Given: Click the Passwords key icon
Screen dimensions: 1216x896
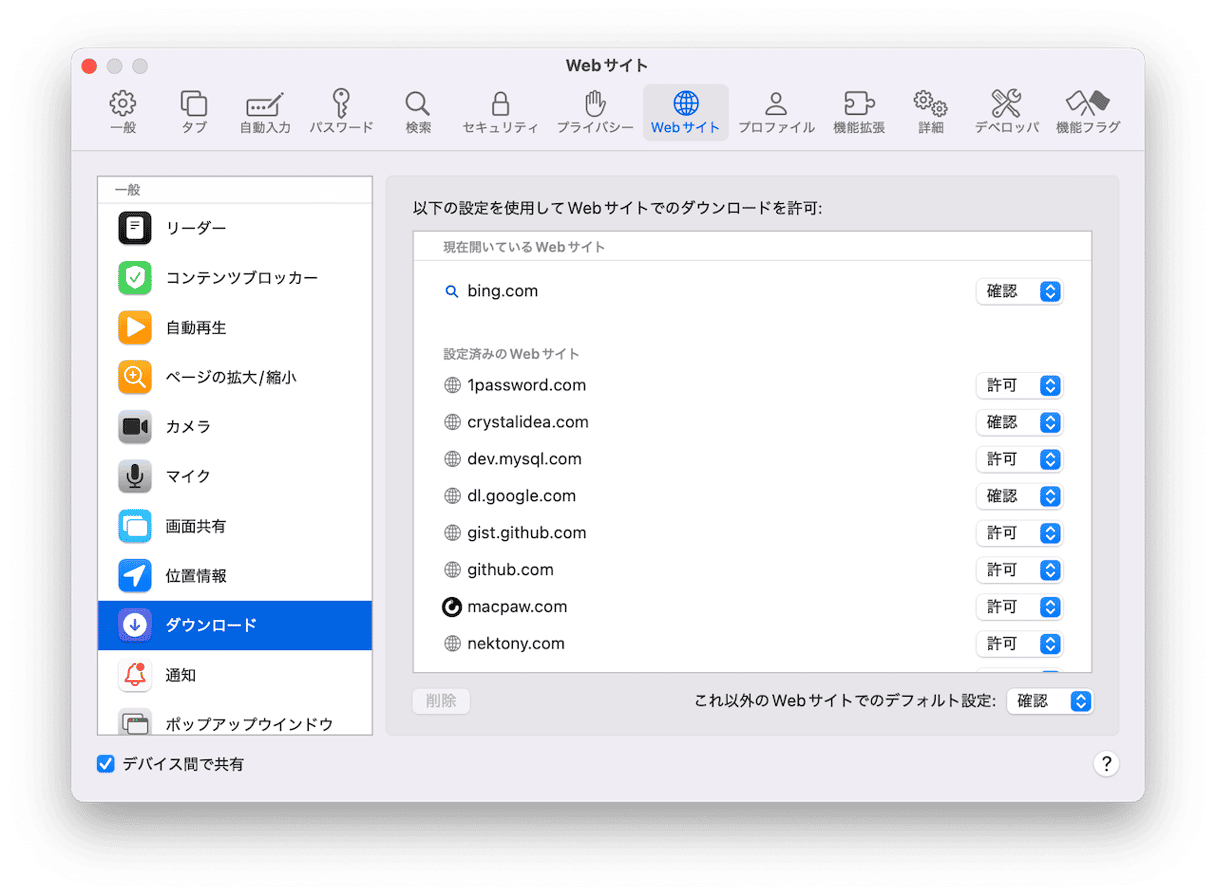Looking at the screenshot, I should coord(341,104).
